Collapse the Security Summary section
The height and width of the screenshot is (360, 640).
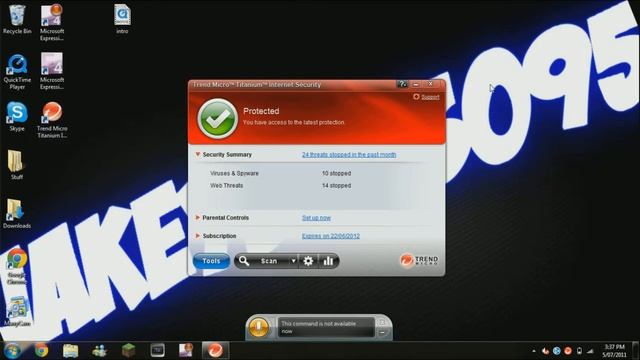[x=198, y=154]
